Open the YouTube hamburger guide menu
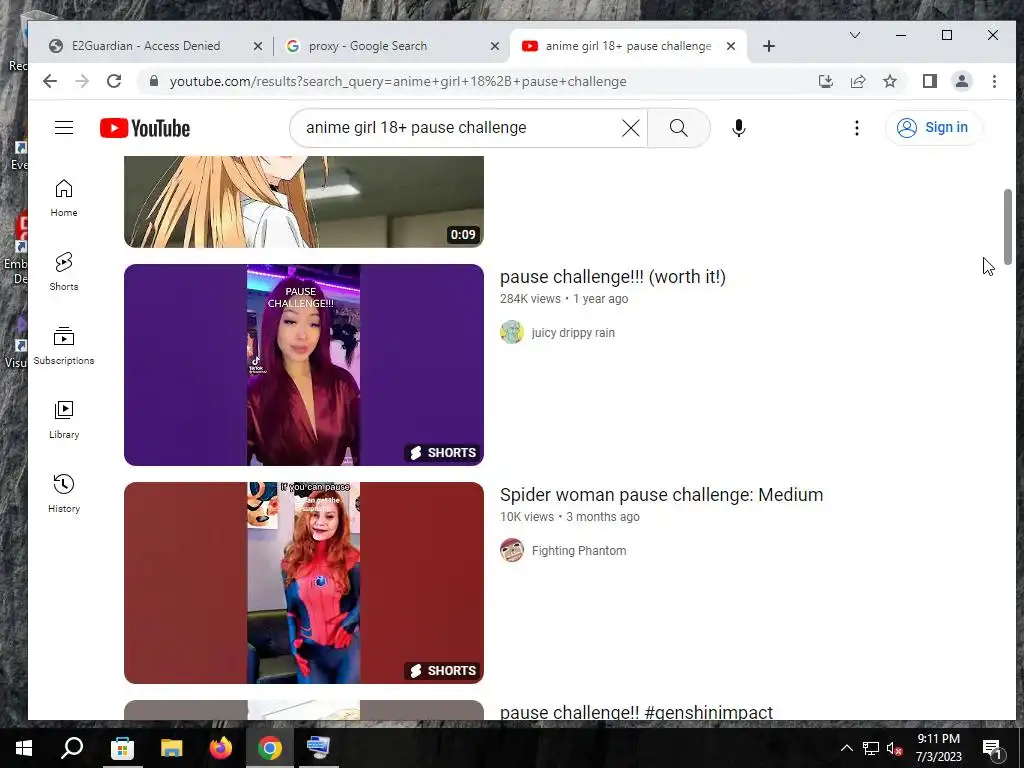1024x768 pixels. (63, 127)
